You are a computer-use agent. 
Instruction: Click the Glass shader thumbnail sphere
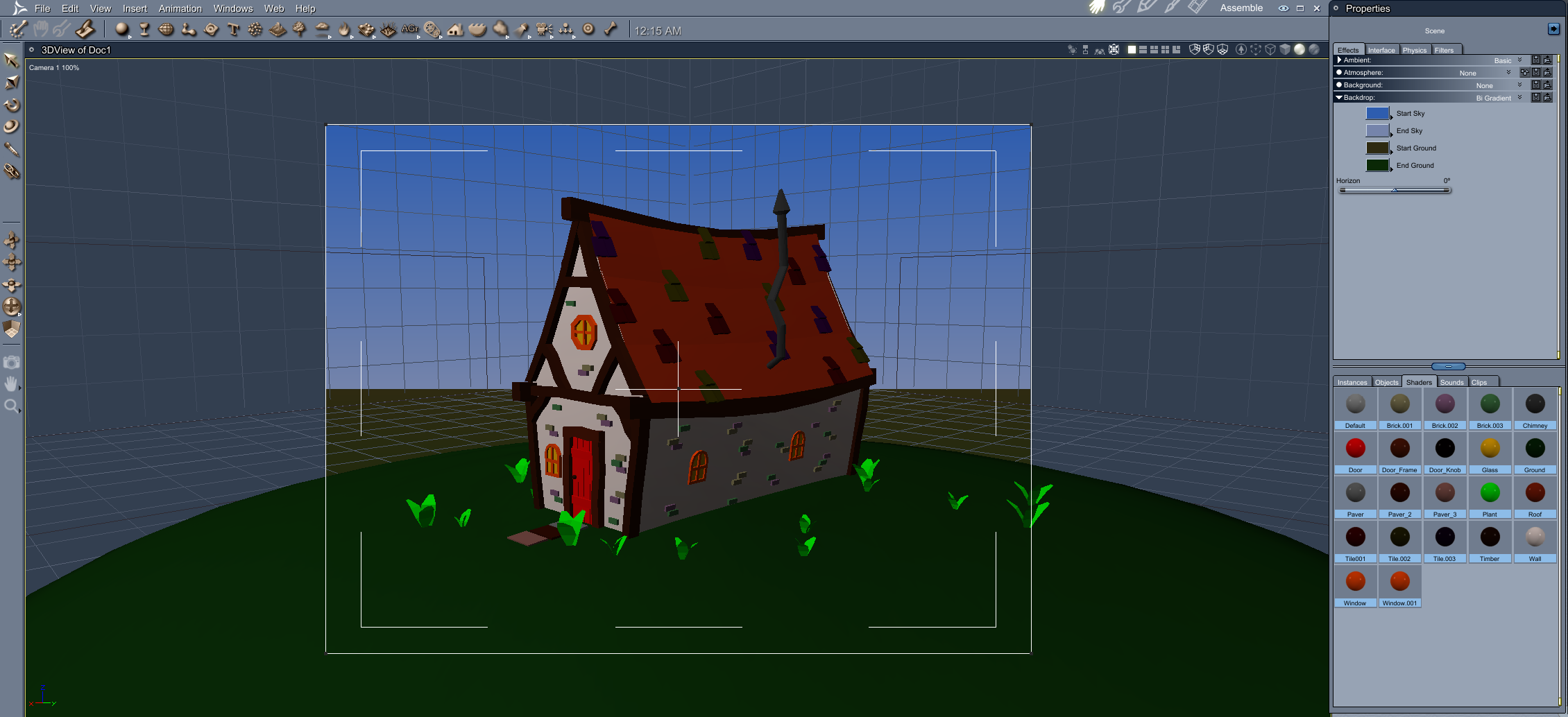click(x=1490, y=448)
